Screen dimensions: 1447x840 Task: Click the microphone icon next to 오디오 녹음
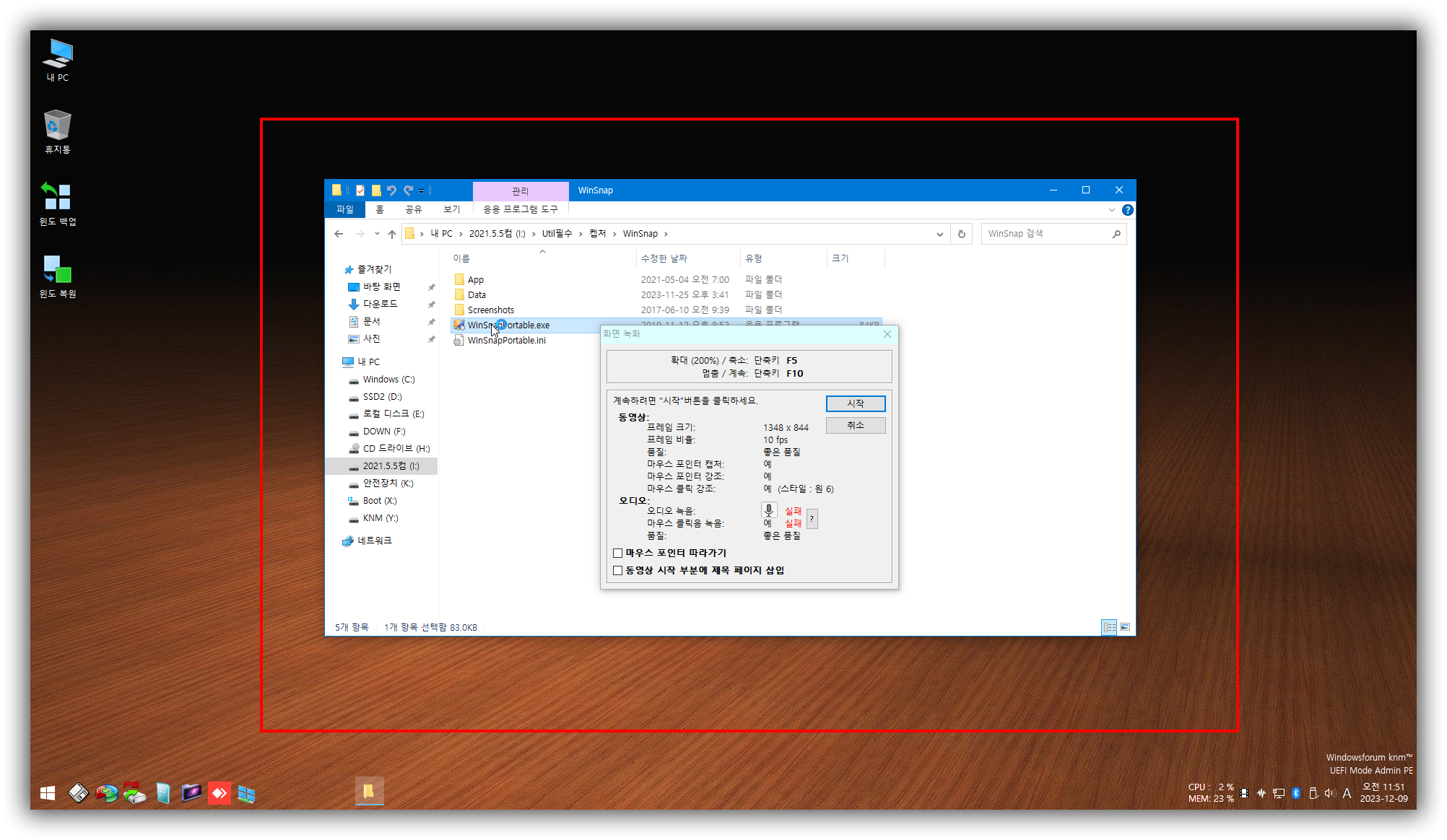coord(769,511)
